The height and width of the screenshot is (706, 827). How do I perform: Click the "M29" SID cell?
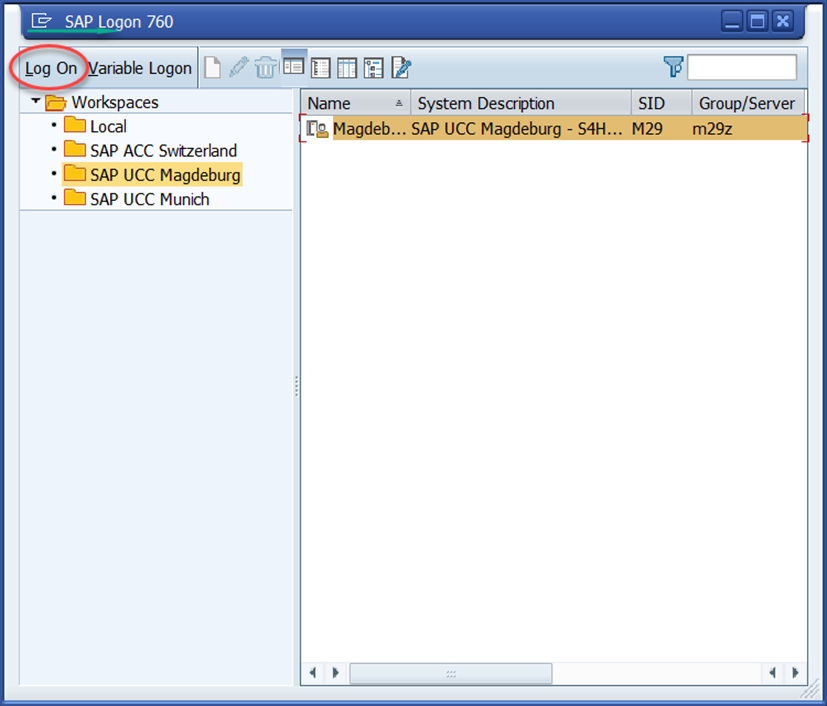(x=647, y=129)
